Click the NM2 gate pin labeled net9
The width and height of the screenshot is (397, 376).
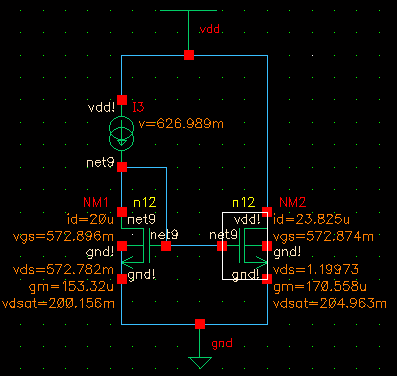(222, 246)
